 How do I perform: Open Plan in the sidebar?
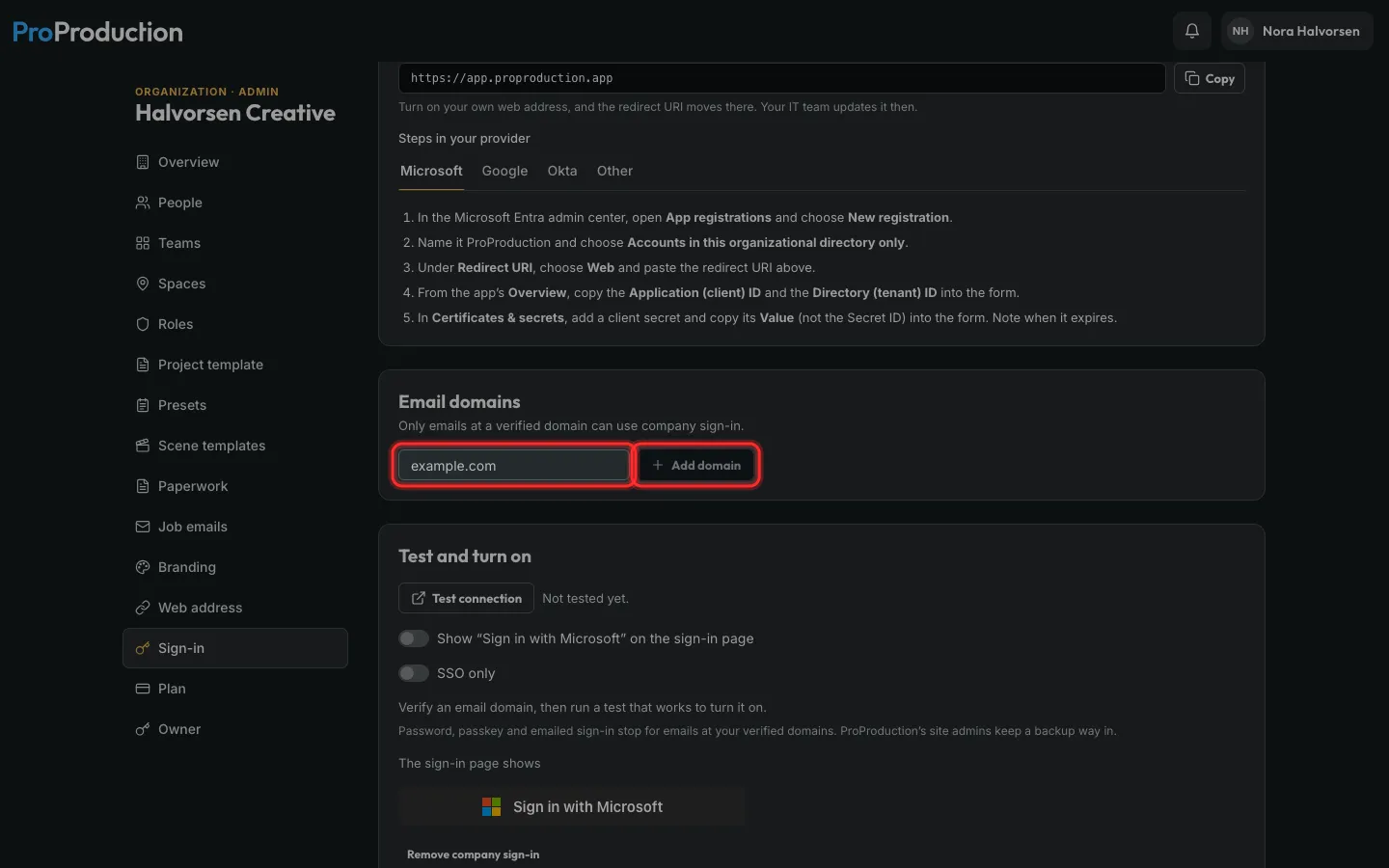pyautogui.click(x=235, y=689)
